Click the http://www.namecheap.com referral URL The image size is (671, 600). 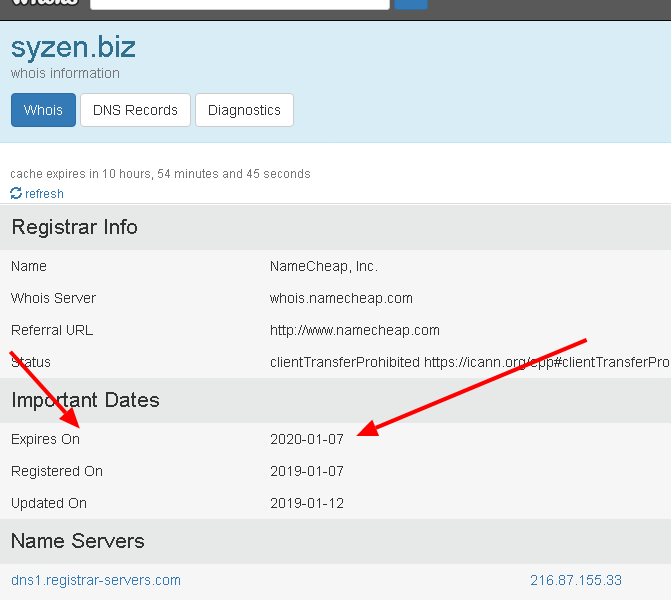click(354, 330)
